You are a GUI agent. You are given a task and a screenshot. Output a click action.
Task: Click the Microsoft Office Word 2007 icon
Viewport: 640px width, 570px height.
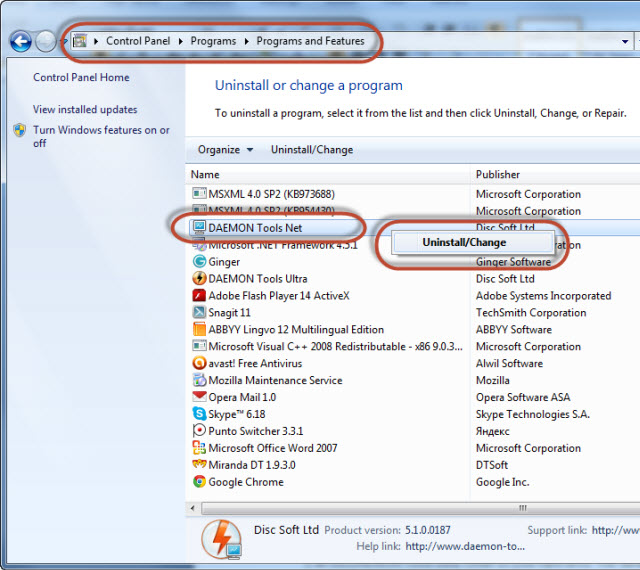(x=199, y=448)
